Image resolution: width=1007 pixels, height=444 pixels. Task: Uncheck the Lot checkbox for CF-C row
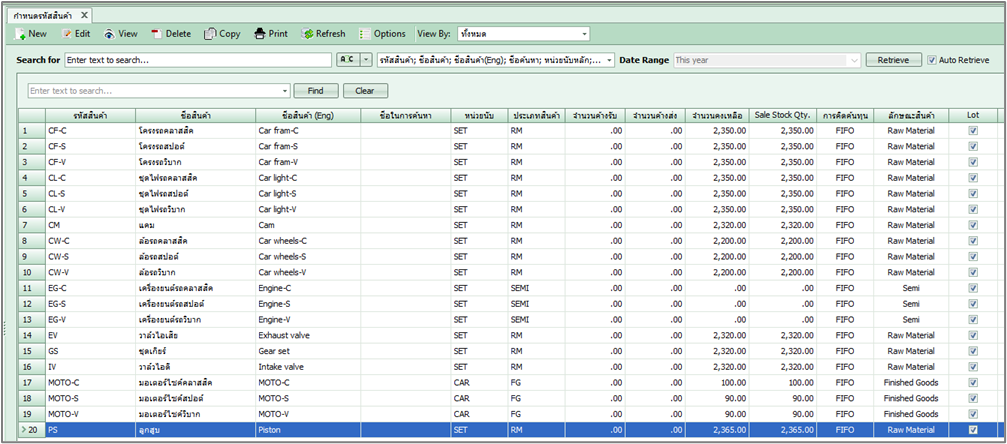tap(972, 130)
